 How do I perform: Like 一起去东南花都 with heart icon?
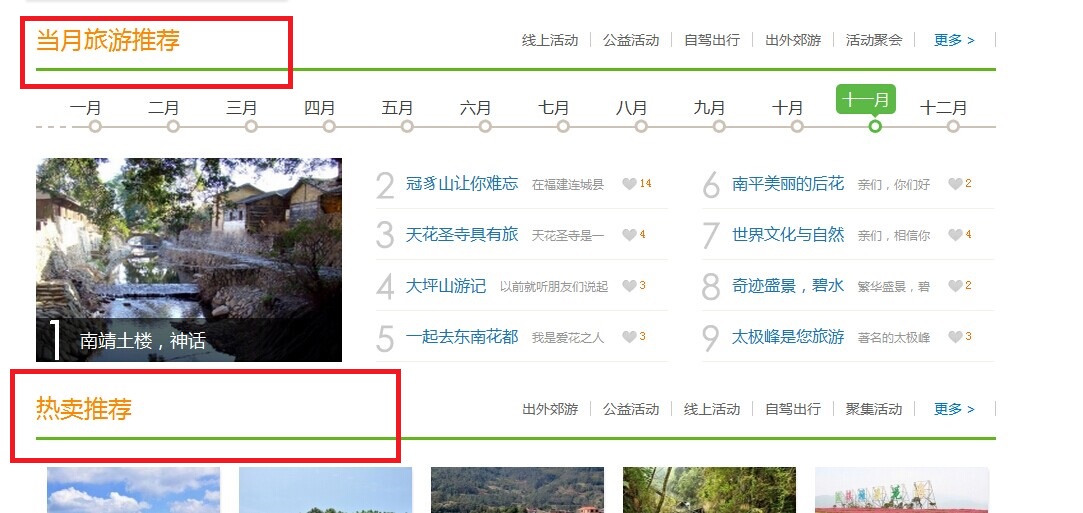(629, 337)
